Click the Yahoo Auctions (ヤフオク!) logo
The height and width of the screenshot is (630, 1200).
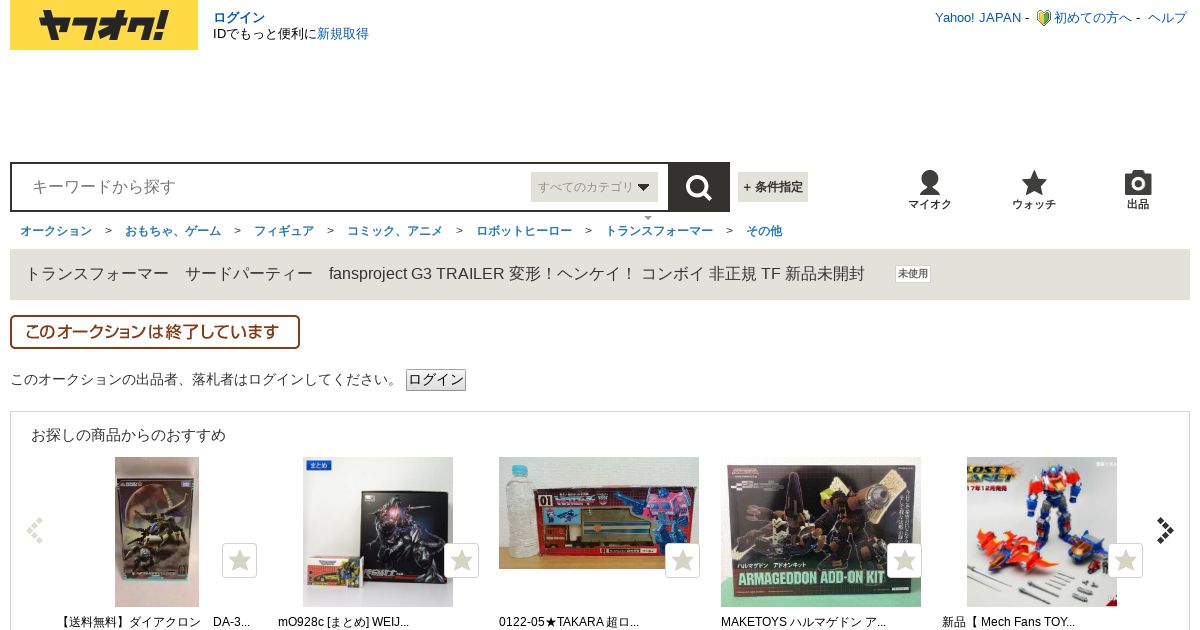tap(104, 25)
